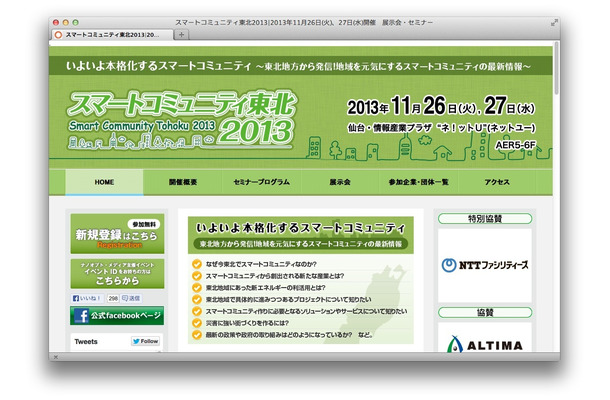Click text 東北地域にあった新エネルギーの利活用とは?

coord(265,288)
